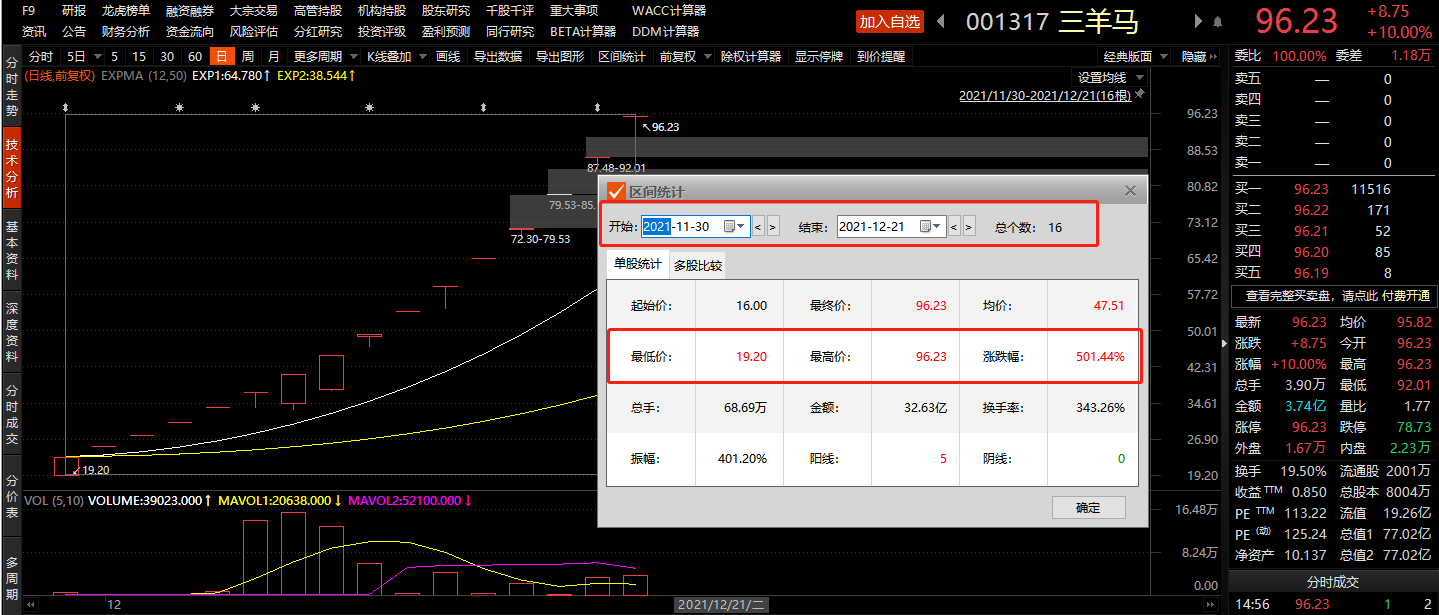Click the price alert bell icon

pos(1217,21)
